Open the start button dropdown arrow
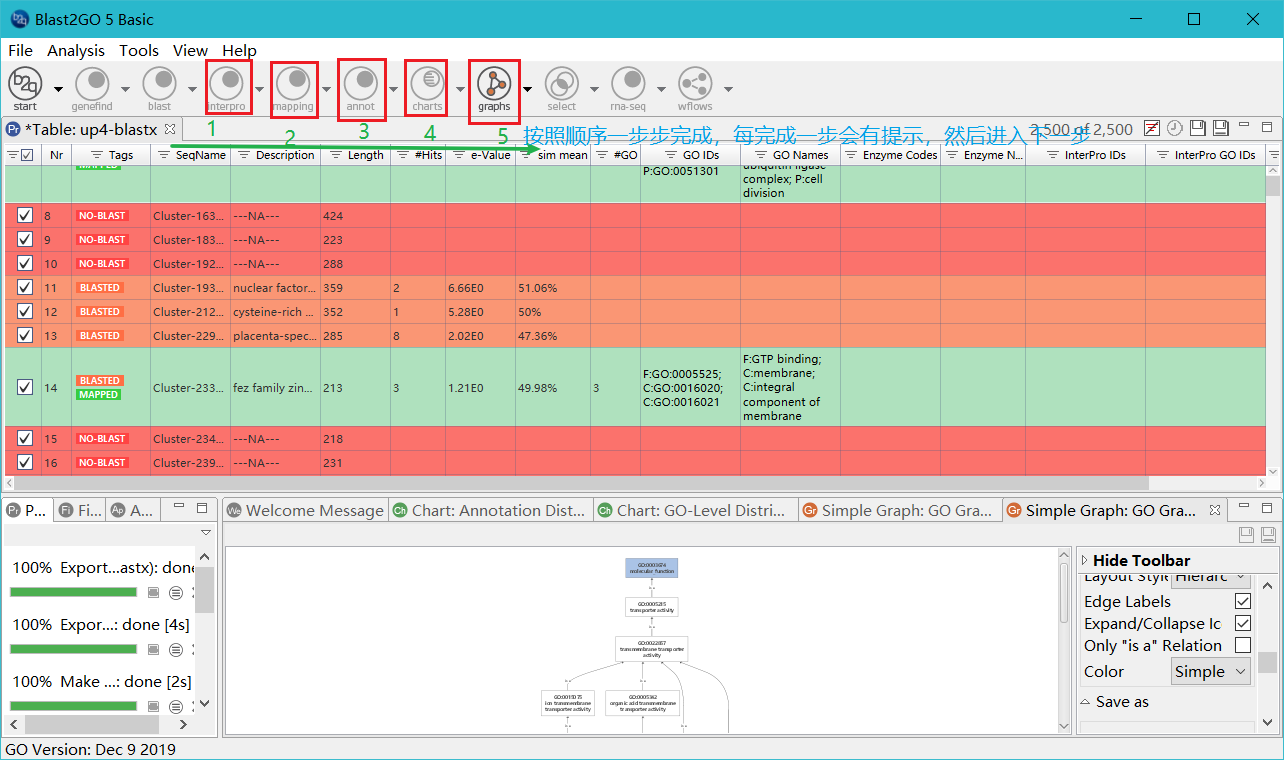The image size is (1284, 760). click(58, 89)
